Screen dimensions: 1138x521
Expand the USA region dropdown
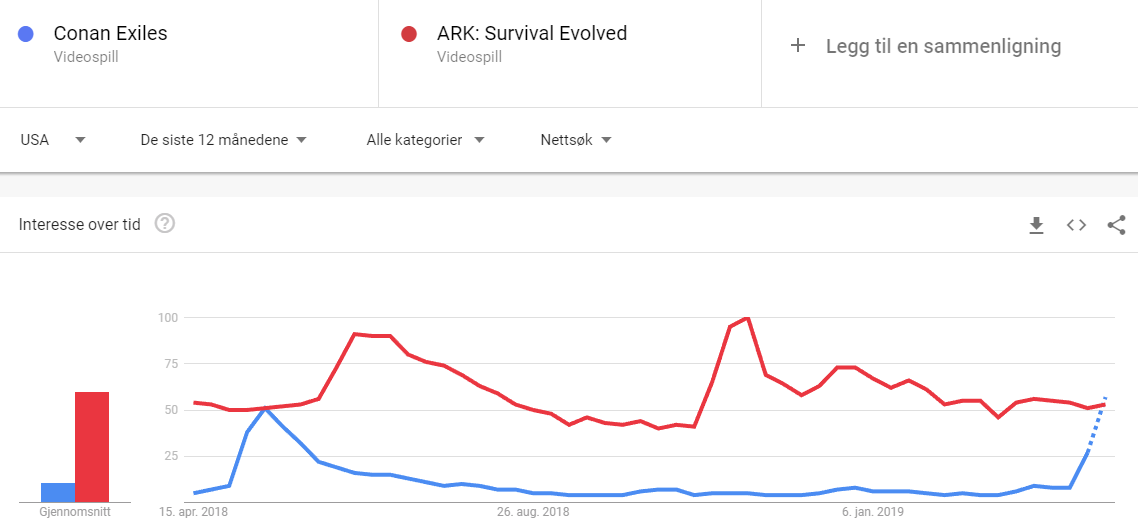tap(53, 140)
